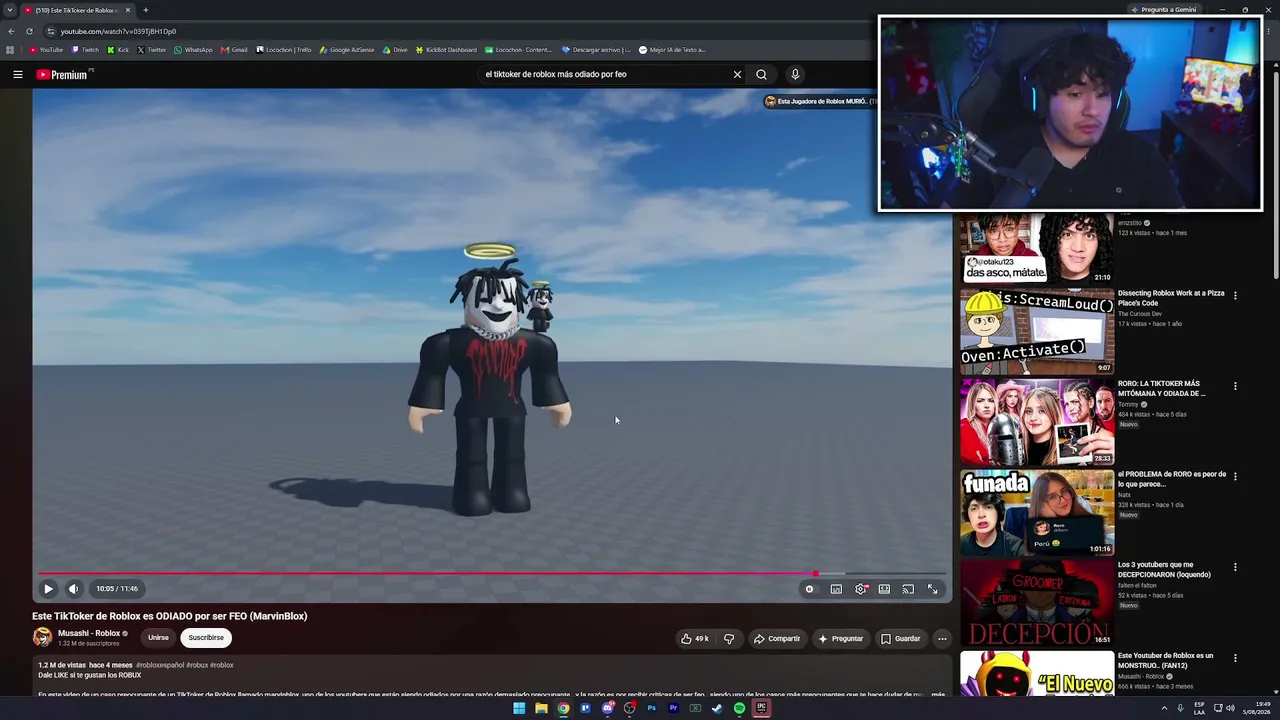Open the Windows Start menu

(x=519, y=708)
